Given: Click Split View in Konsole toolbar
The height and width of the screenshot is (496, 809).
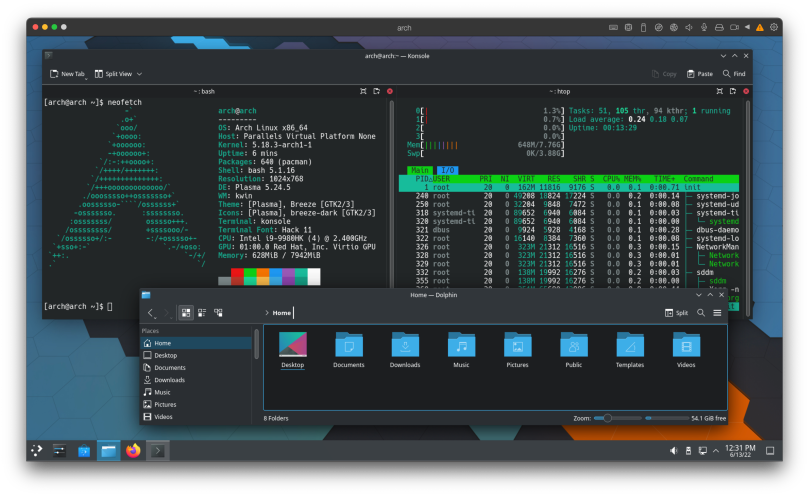Looking at the screenshot, I should coord(114,74).
